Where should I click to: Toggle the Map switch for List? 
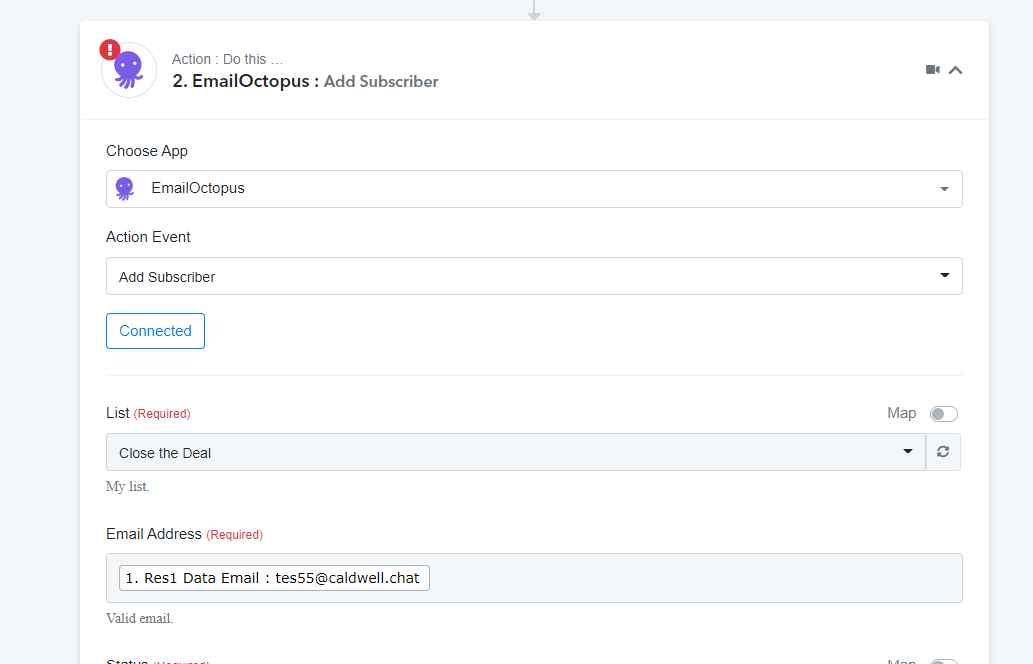click(943, 414)
